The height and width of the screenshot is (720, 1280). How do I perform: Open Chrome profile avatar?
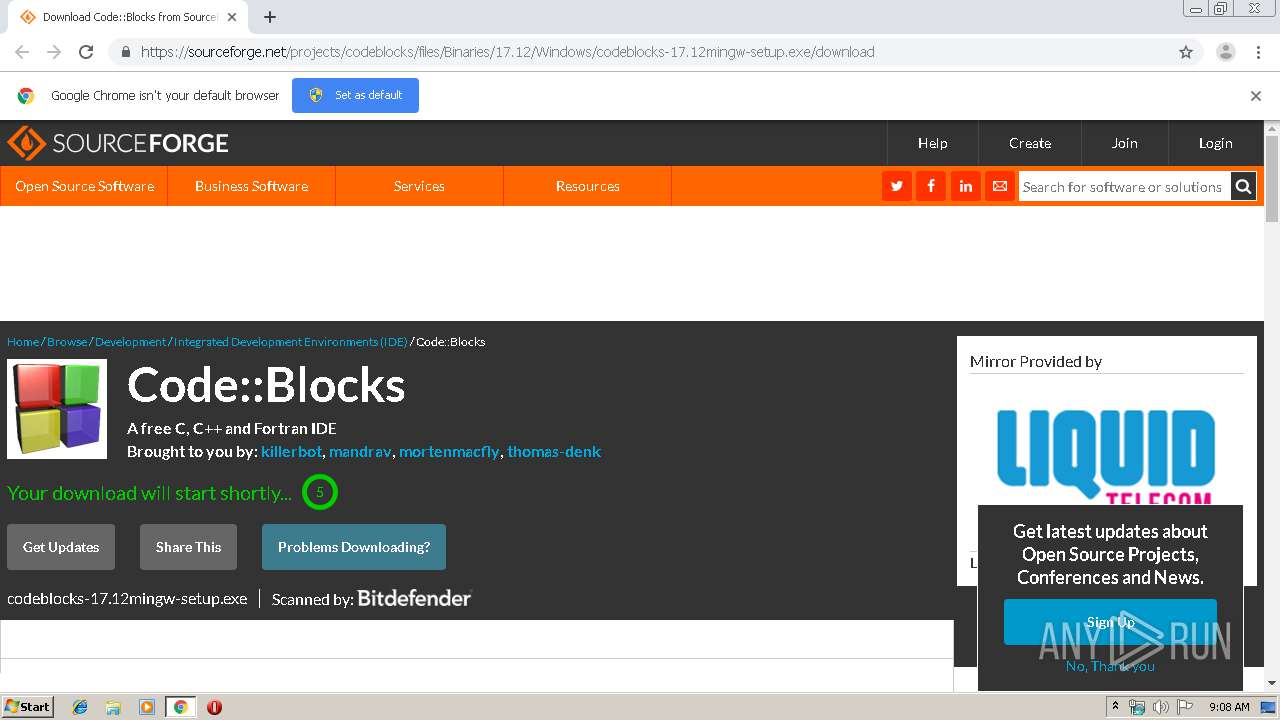coord(1226,52)
